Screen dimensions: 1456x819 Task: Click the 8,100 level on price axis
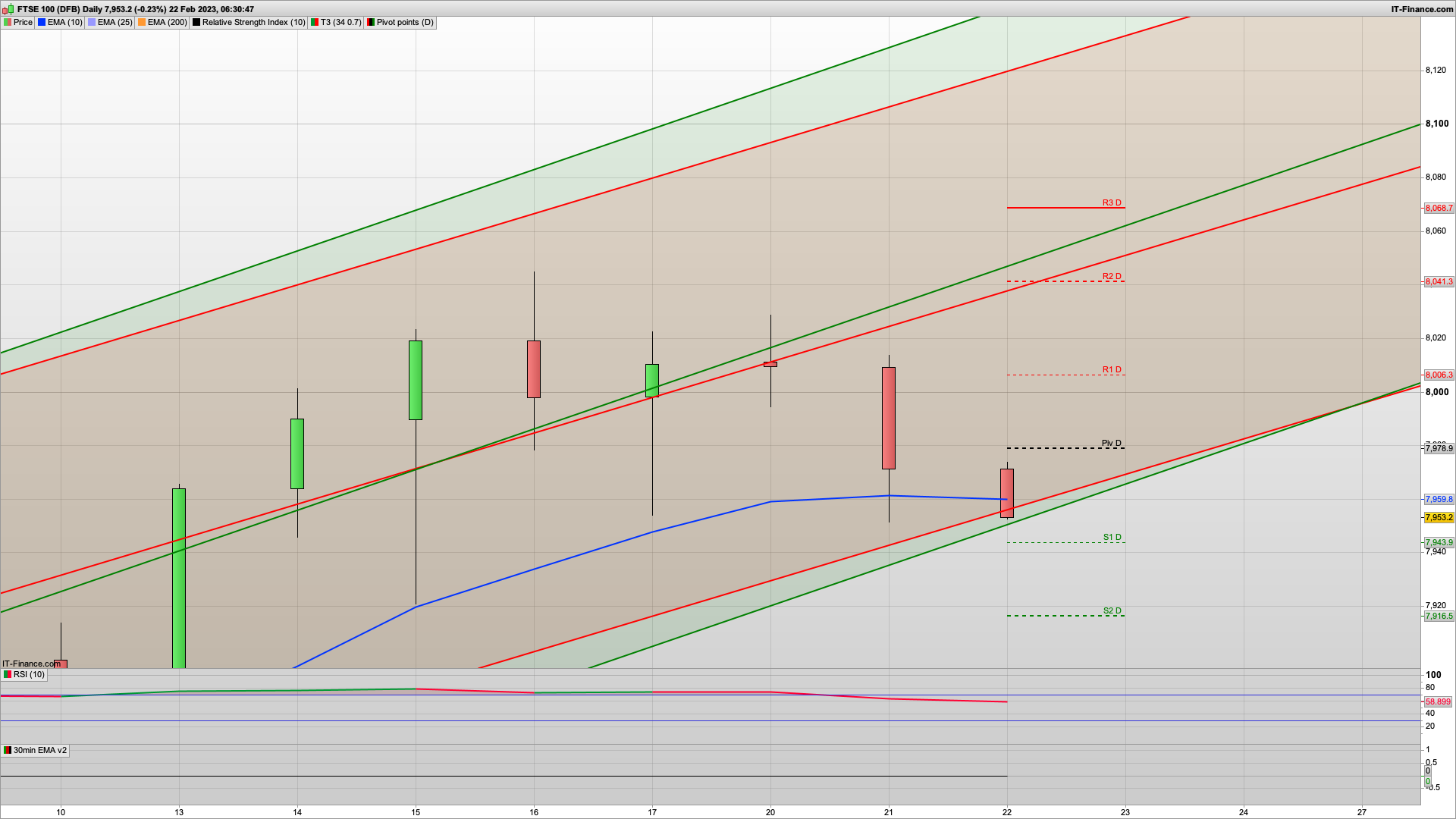click(x=1436, y=124)
